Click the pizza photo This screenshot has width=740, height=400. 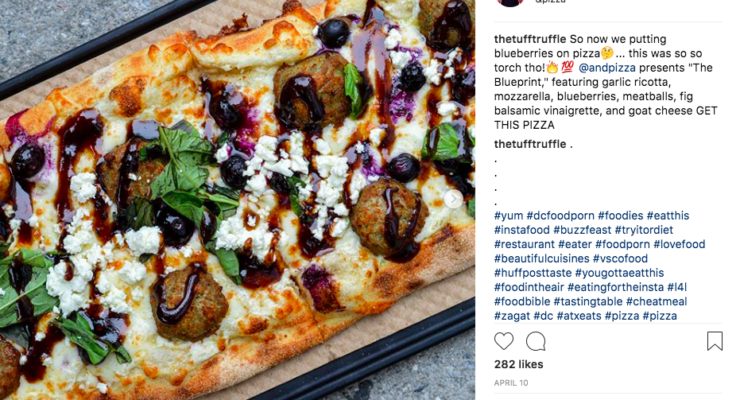click(237, 200)
